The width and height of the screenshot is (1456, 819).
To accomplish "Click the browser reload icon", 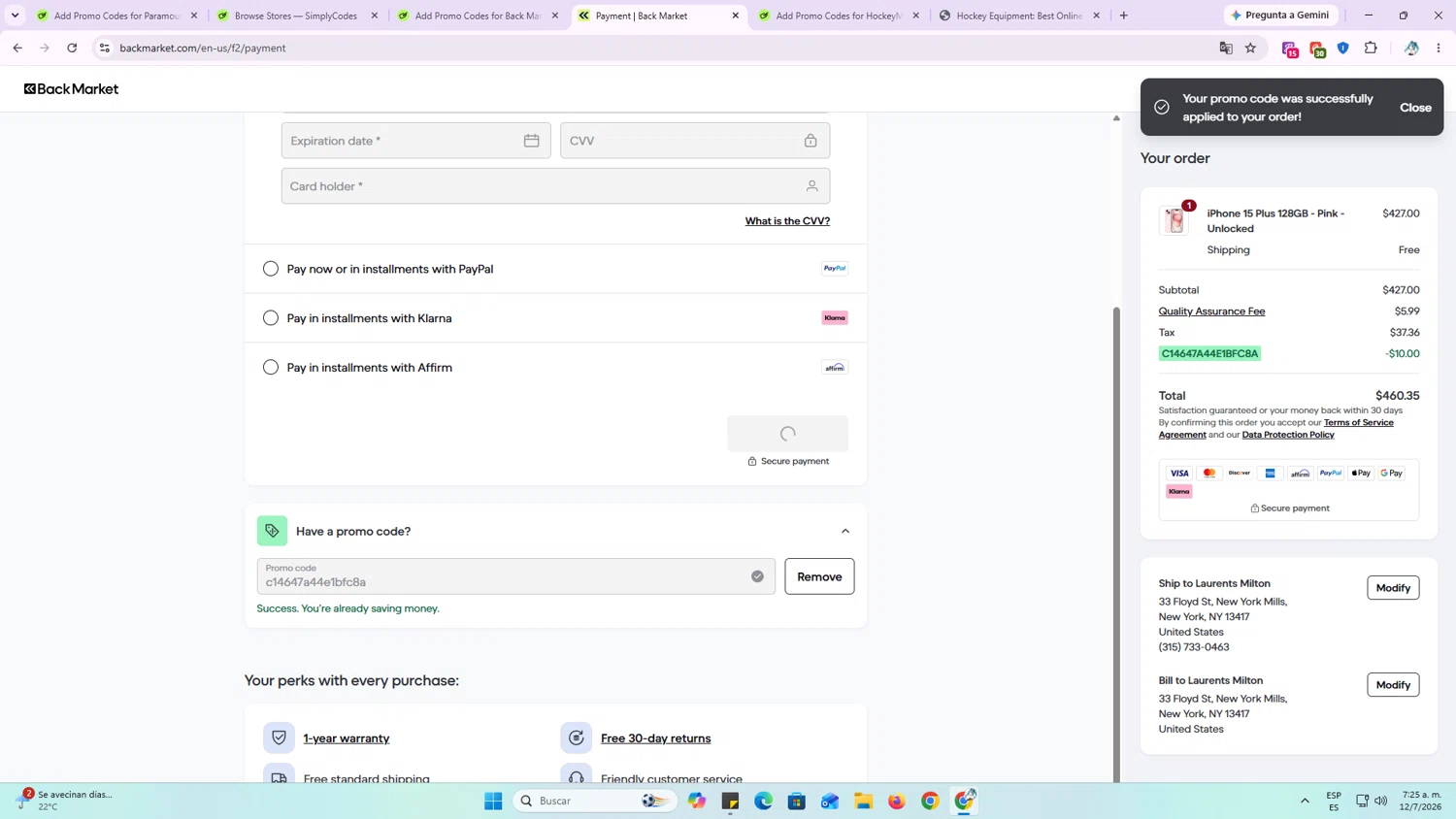I will (x=72, y=48).
